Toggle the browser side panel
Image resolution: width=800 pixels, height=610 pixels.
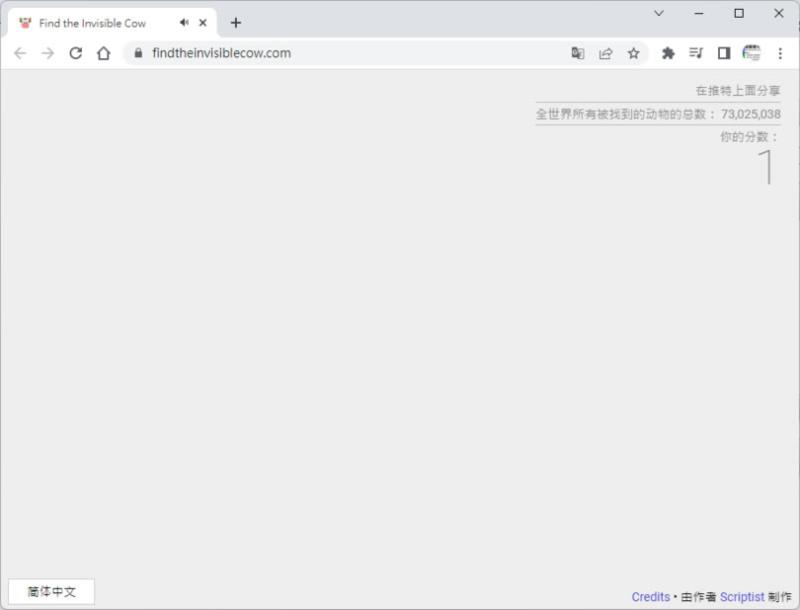tap(724, 53)
